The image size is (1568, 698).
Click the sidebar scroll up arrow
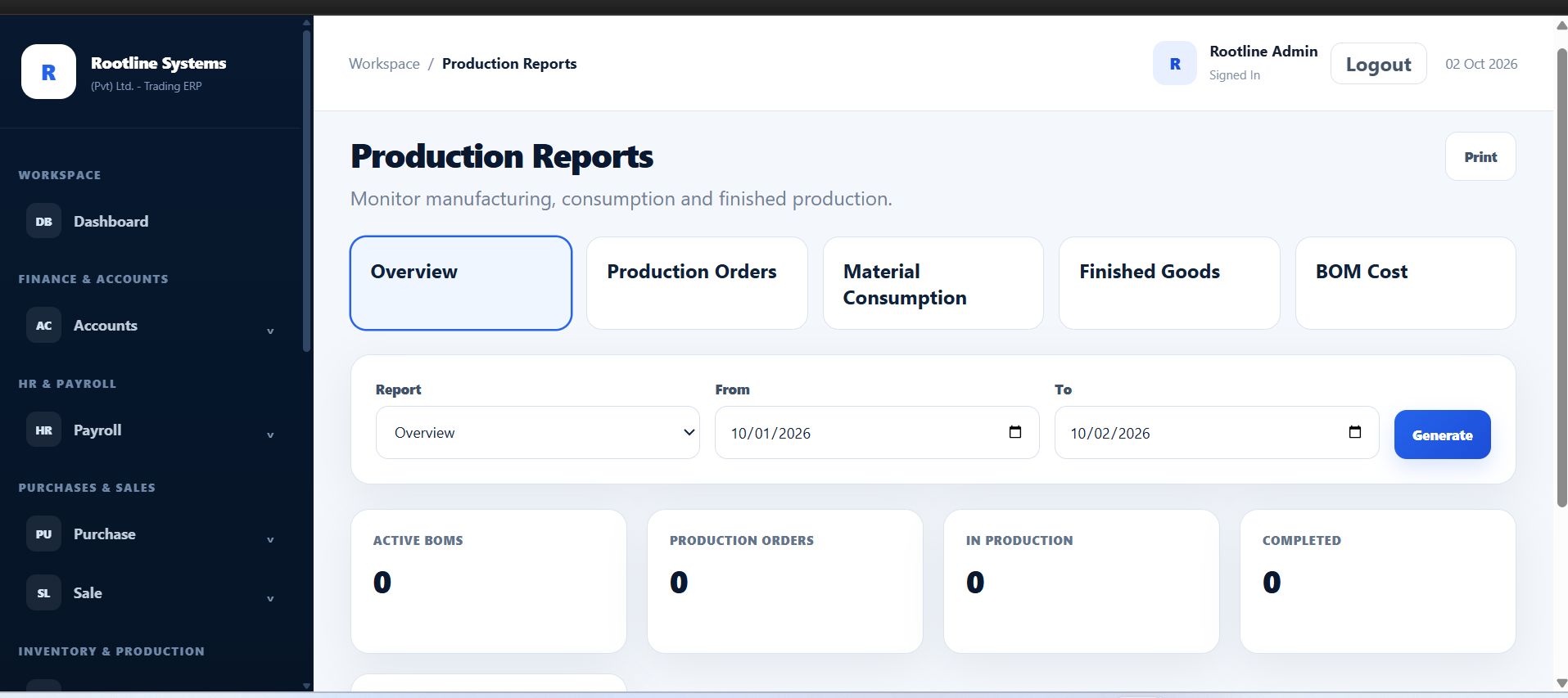click(306, 23)
